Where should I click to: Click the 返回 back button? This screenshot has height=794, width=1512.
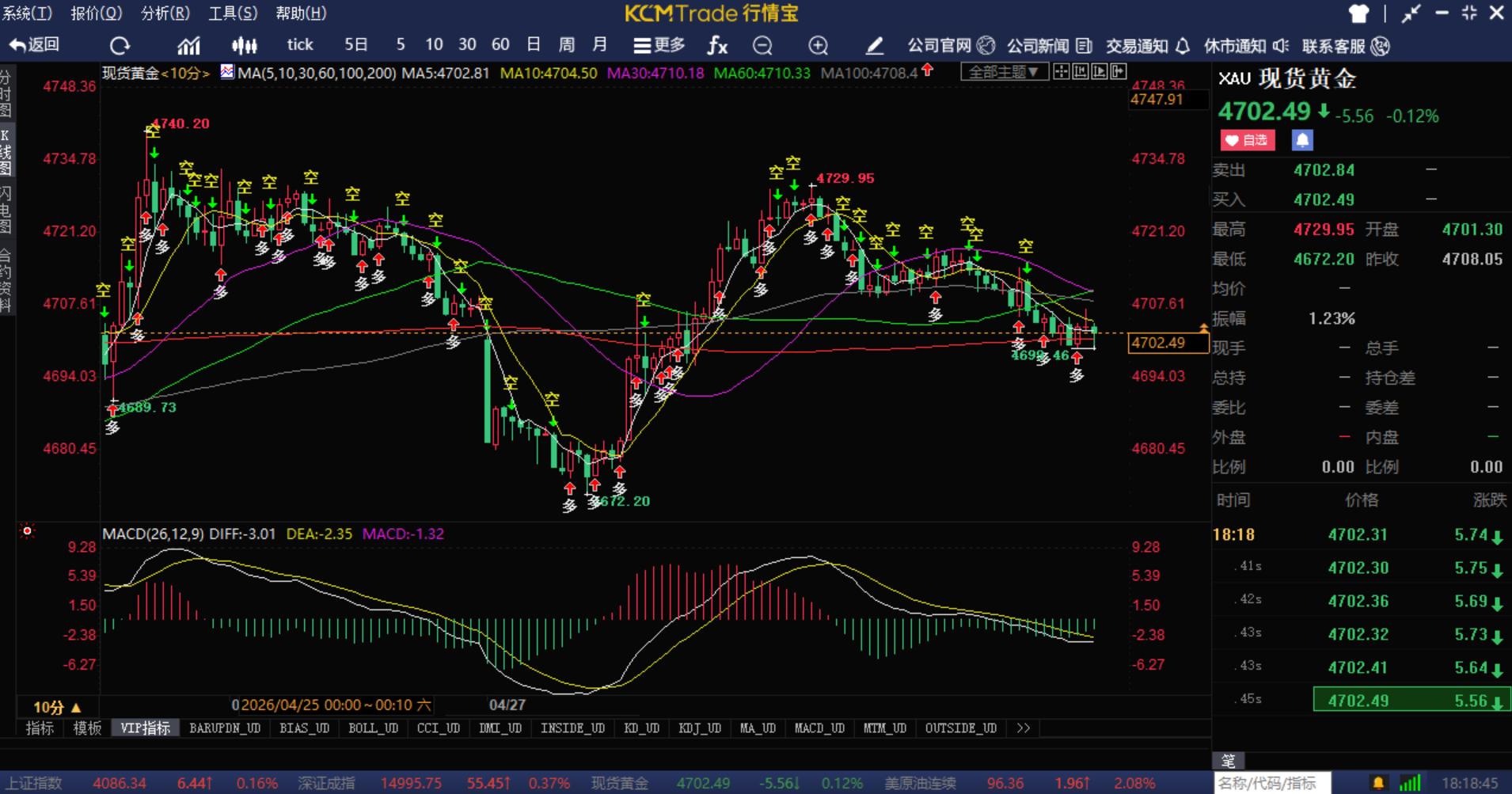(35, 45)
